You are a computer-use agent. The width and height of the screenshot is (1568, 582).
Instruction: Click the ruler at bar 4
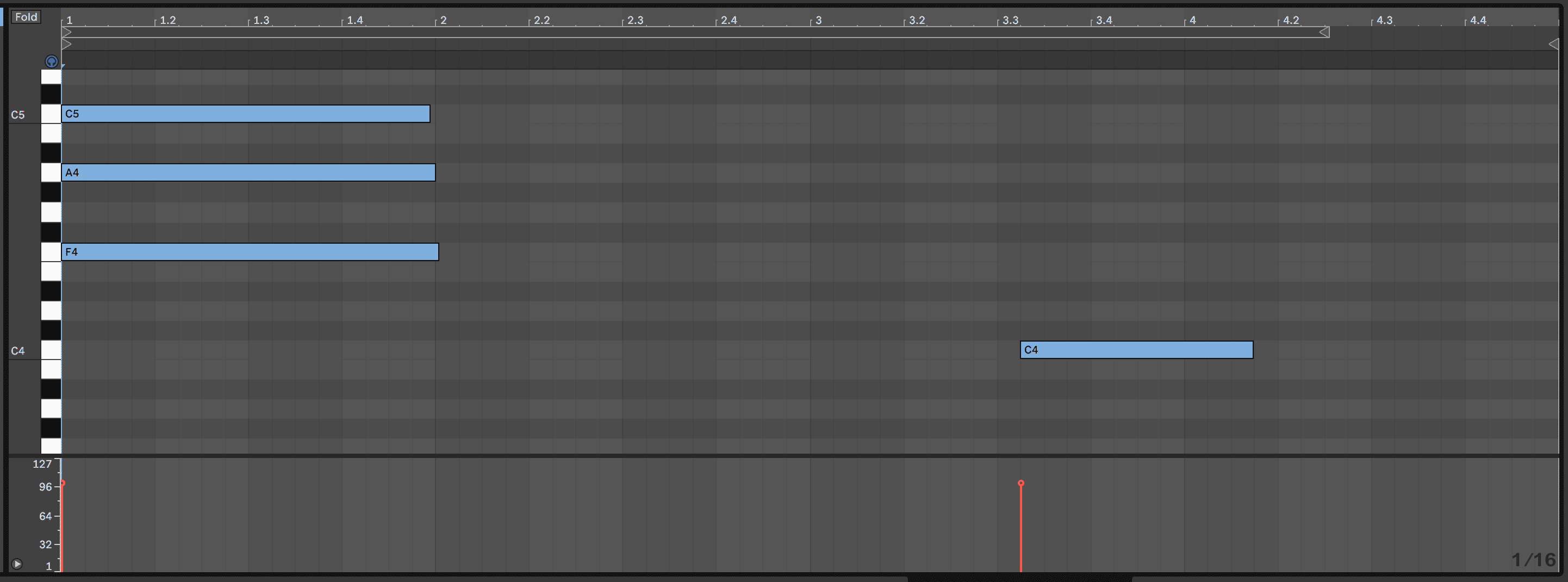[x=1192, y=20]
